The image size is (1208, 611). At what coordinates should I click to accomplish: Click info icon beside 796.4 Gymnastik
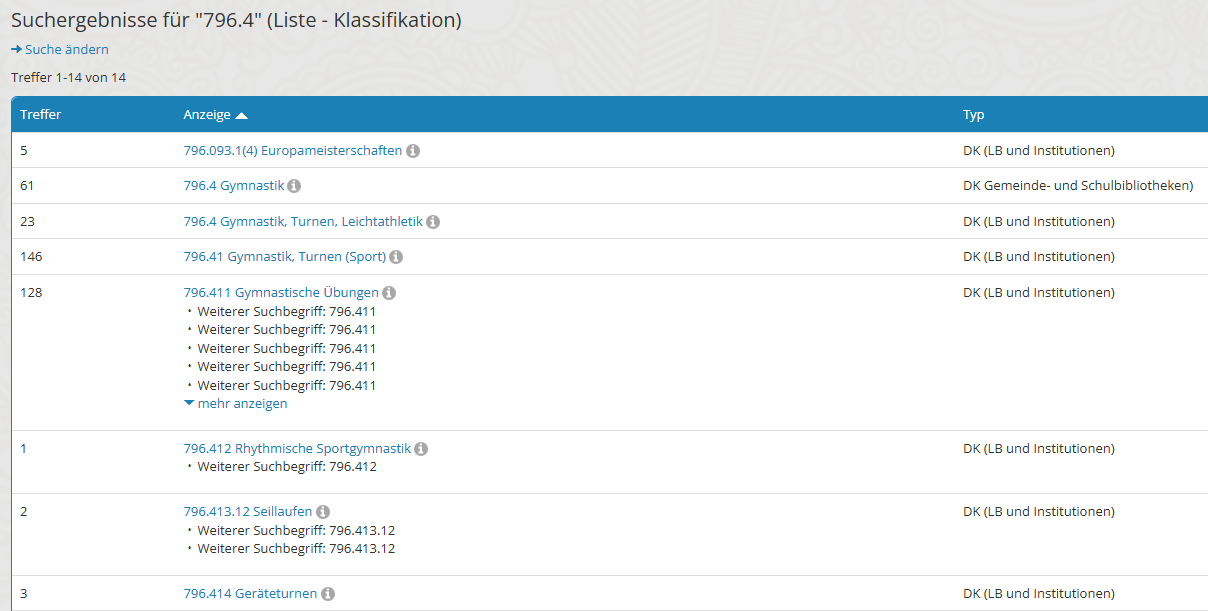point(294,186)
